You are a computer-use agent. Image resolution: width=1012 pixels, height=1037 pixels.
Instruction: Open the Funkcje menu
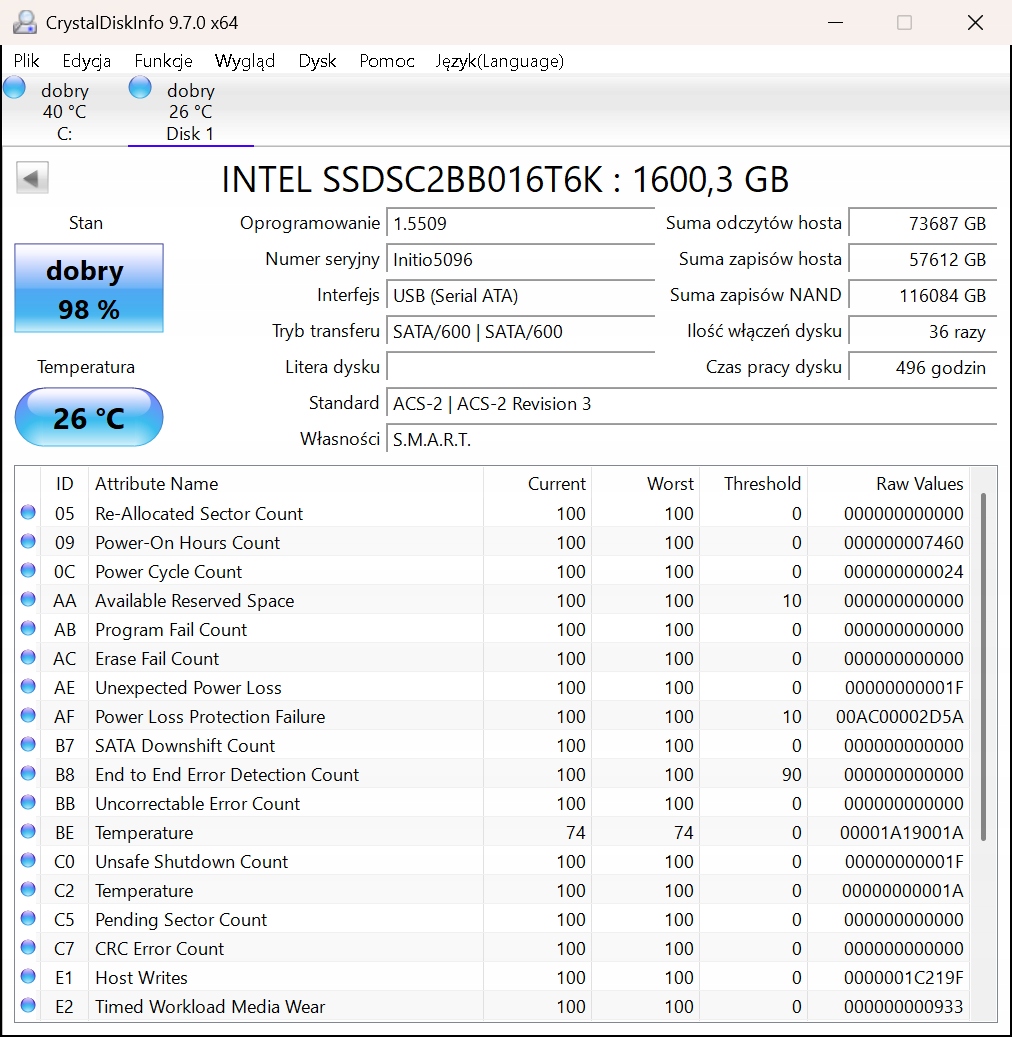point(163,61)
